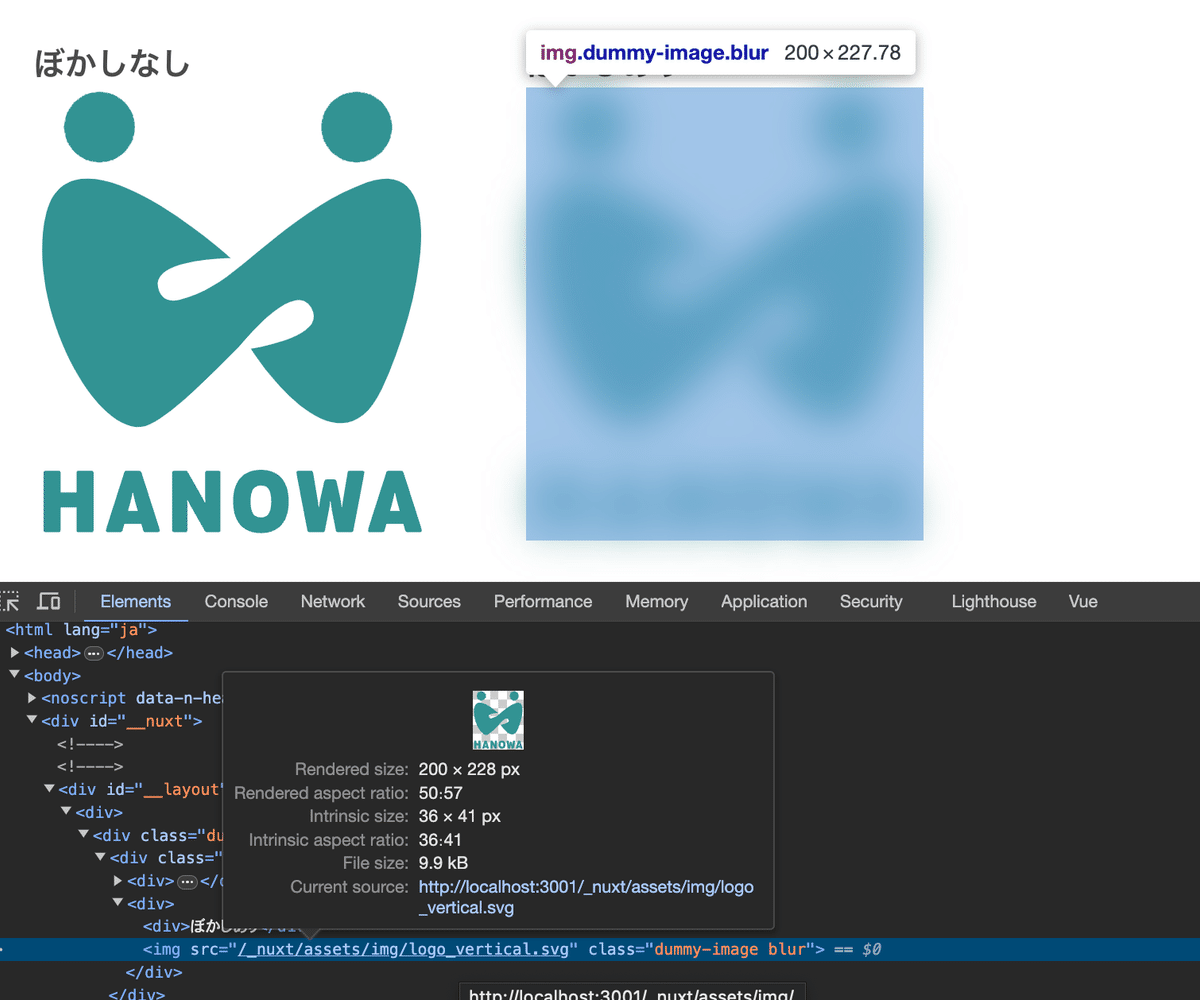Open the Network tab
The width and height of the screenshot is (1200, 1000).
click(333, 601)
